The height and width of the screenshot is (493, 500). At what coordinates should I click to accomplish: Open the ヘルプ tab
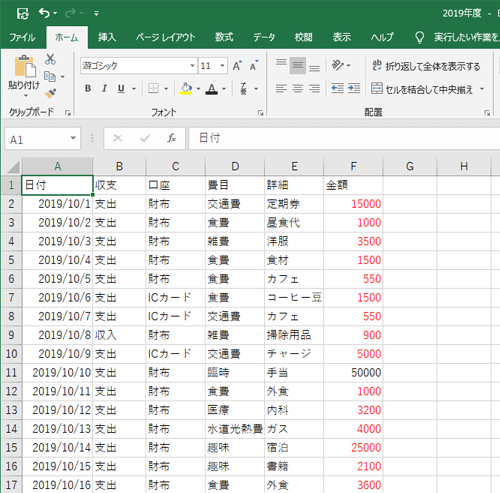[x=382, y=37]
